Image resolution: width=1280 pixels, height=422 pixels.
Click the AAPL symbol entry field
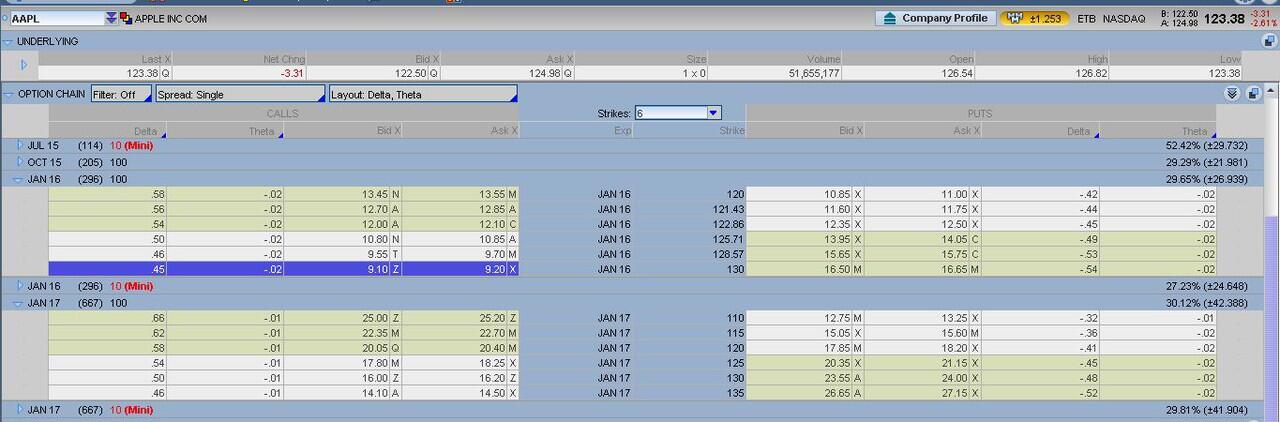[x=57, y=18]
